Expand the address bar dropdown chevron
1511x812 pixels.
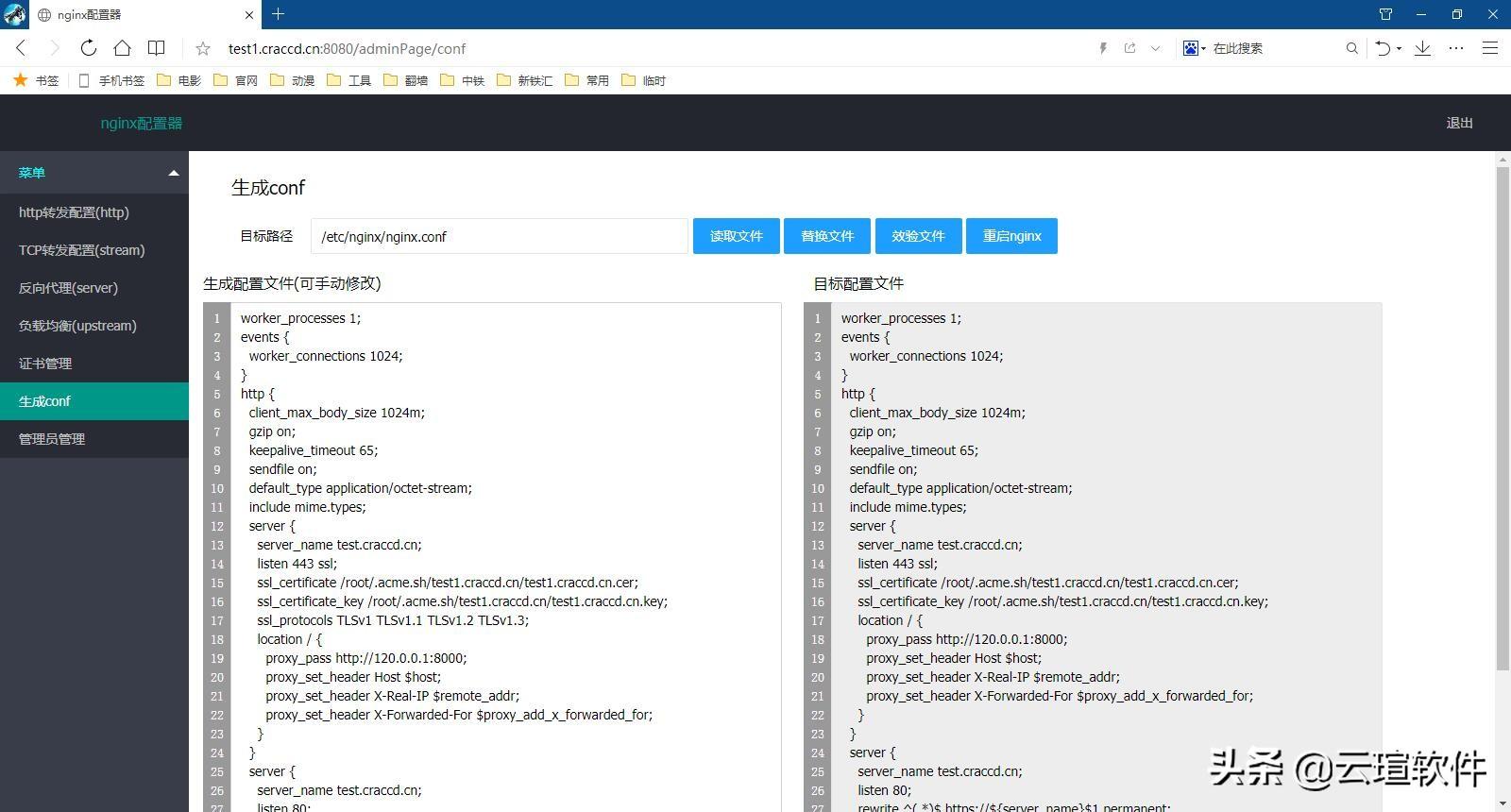coord(1155,48)
